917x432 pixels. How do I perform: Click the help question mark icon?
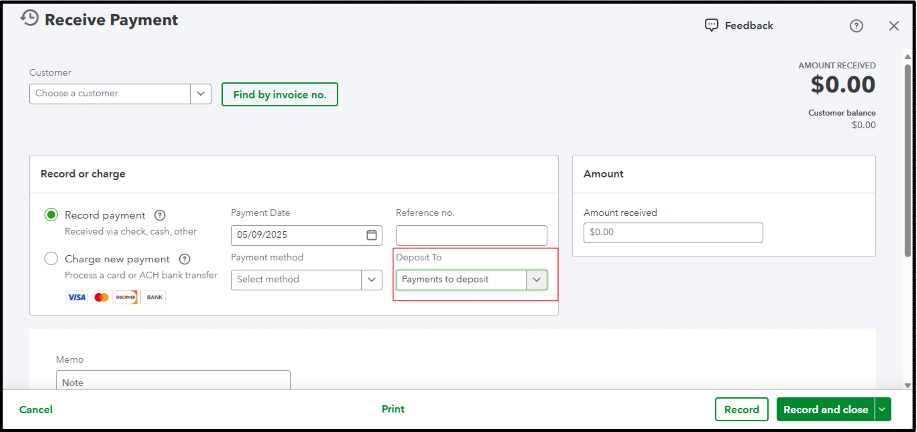point(856,26)
